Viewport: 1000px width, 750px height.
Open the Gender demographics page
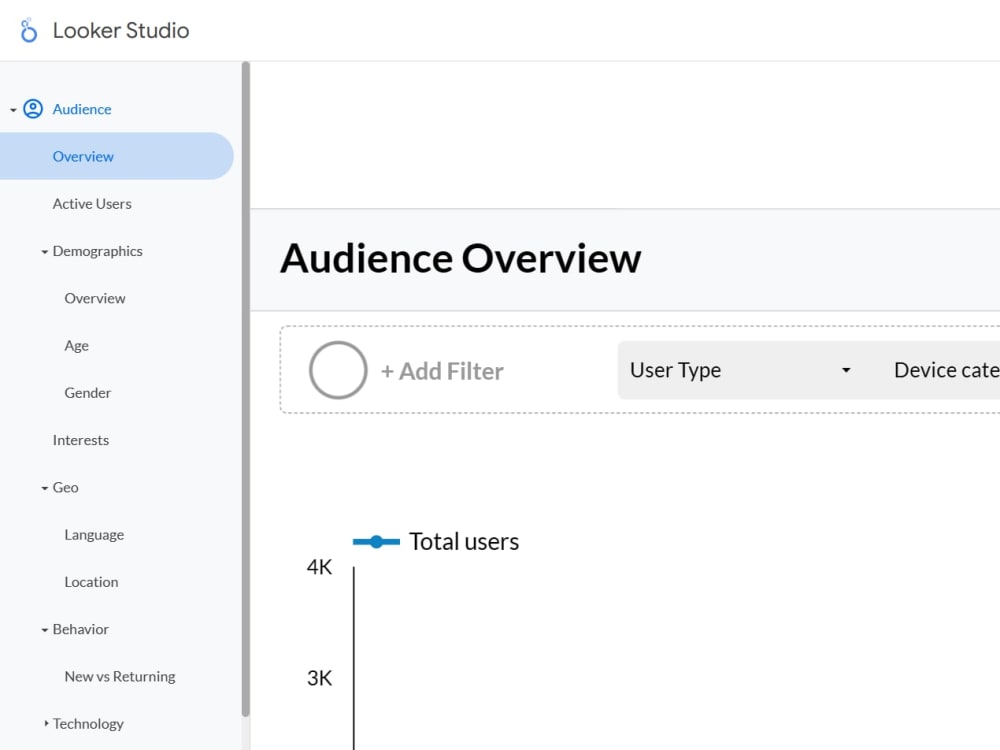(87, 392)
